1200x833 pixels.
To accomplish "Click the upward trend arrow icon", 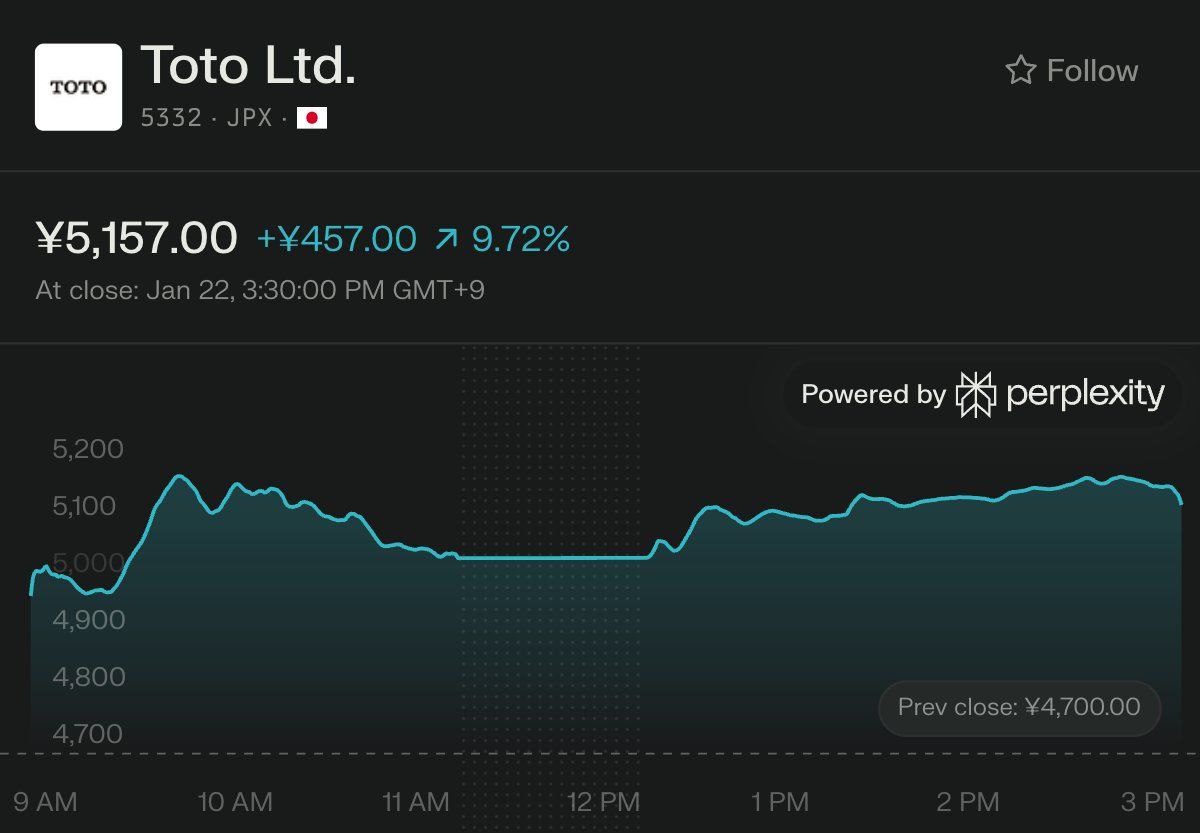I will (x=447, y=240).
